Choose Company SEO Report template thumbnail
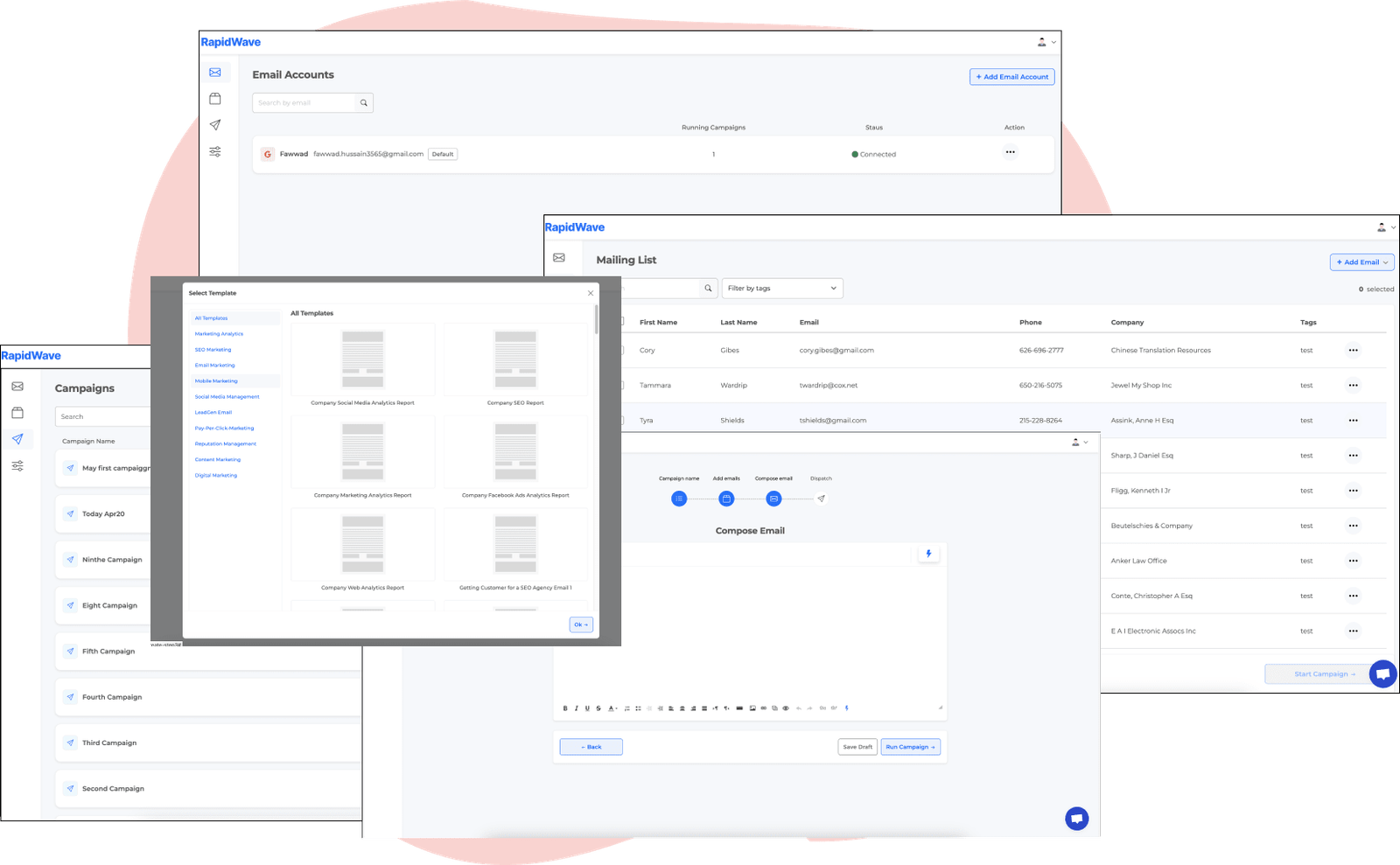Viewport: 1400px width, 865px height. pos(515,359)
